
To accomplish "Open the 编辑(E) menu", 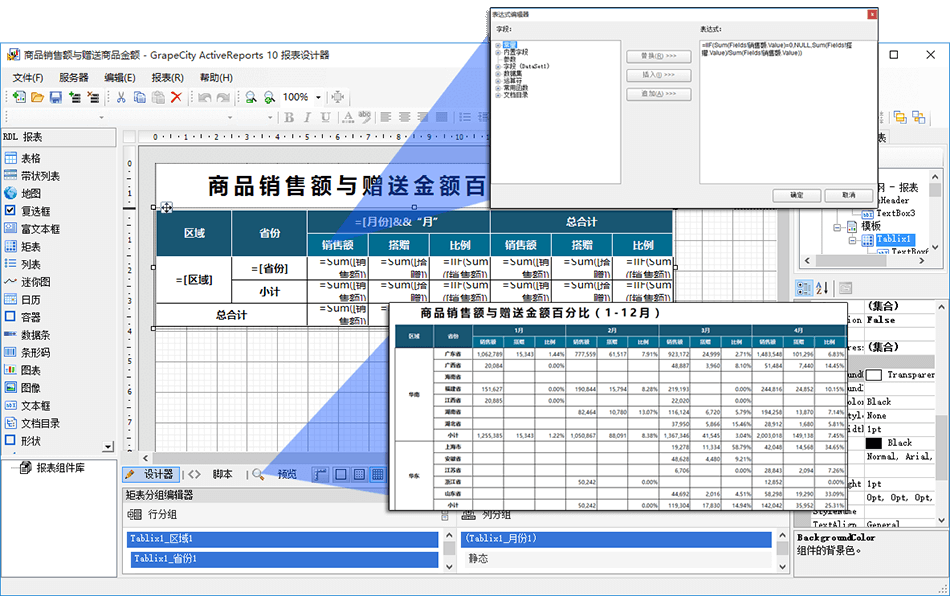I will tap(119, 78).
